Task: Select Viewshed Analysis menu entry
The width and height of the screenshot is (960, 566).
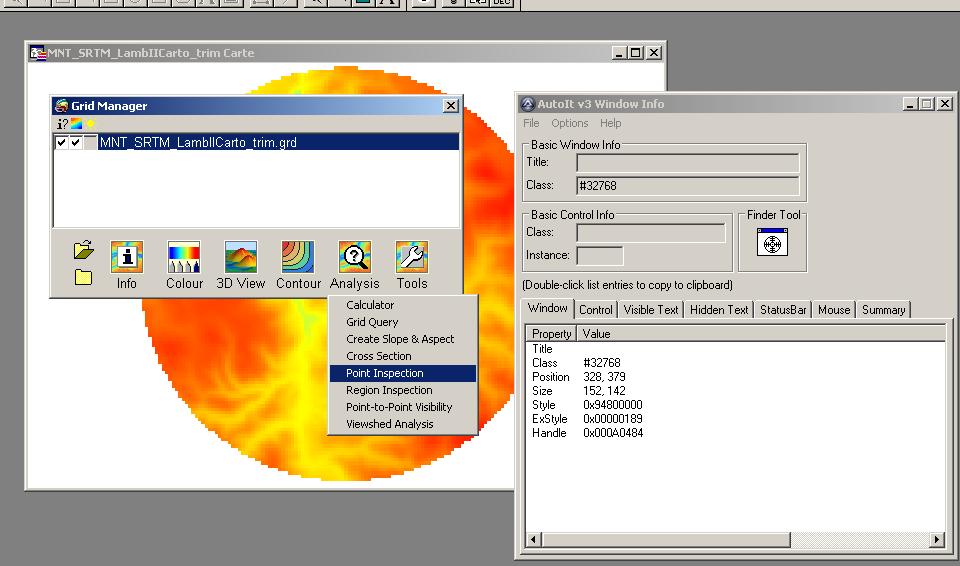Action: point(390,424)
